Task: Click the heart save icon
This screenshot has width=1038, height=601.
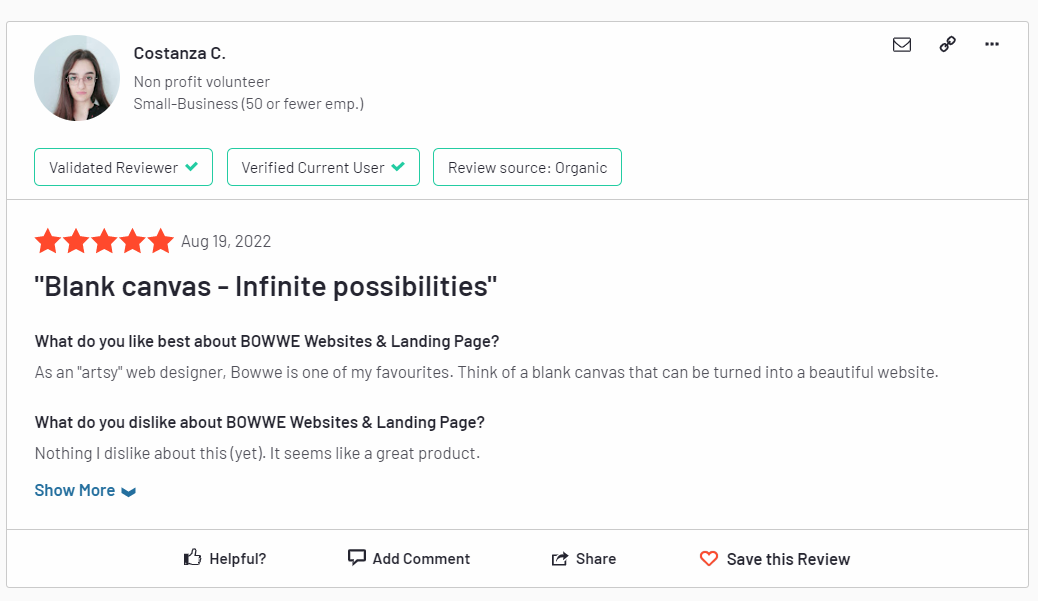Action: click(708, 559)
